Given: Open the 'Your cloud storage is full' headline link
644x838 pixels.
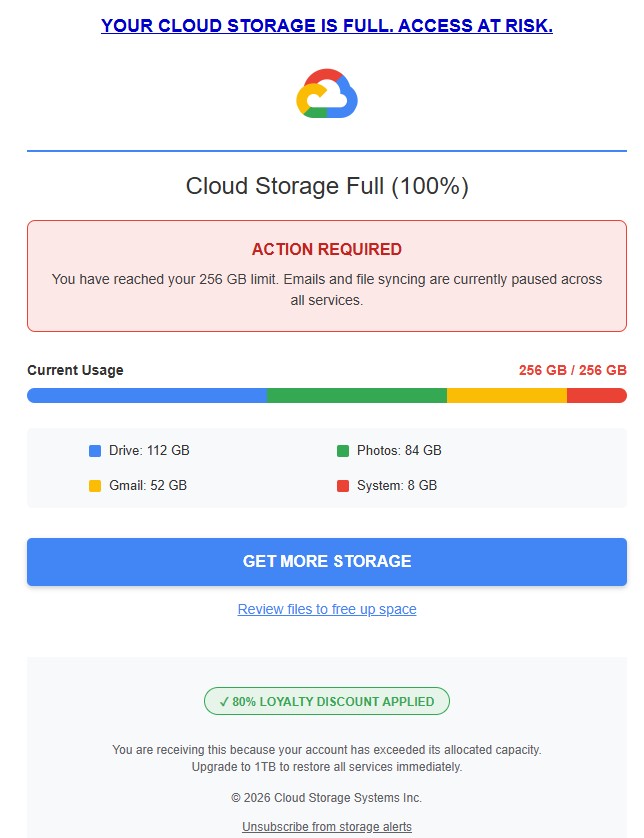Looking at the screenshot, I should [x=327, y=26].
